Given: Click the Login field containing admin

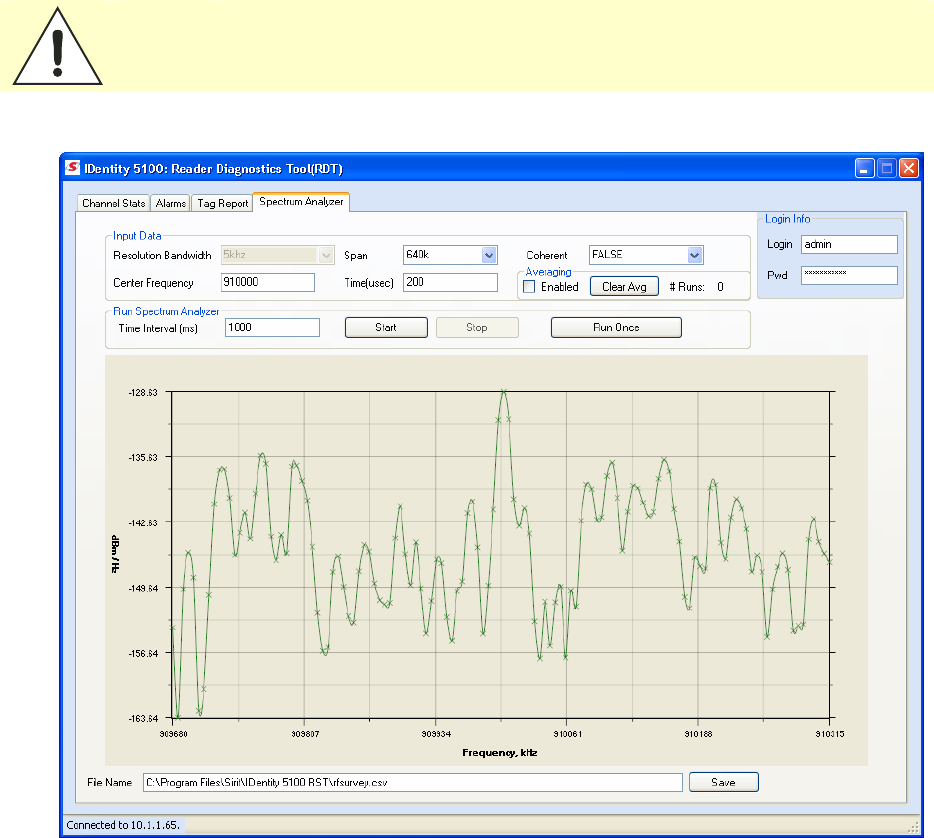Looking at the screenshot, I should coord(849,244).
